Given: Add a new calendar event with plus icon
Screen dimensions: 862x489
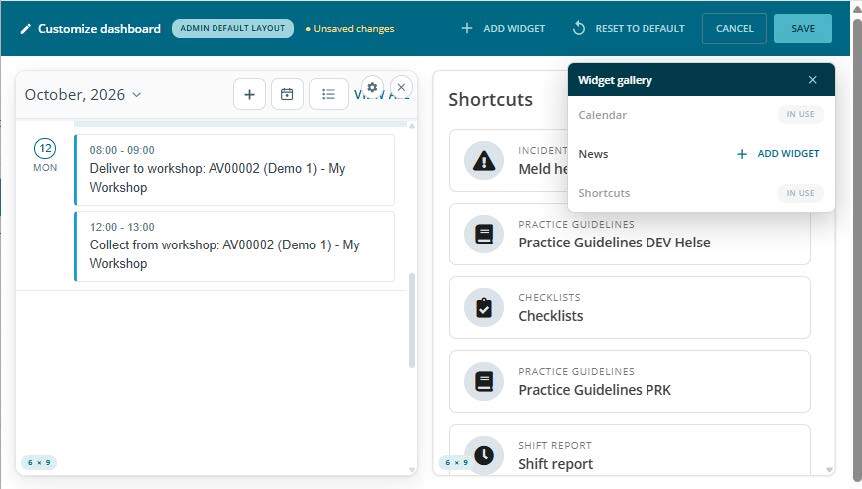Looking at the screenshot, I should pyautogui.click(x=250, y=95).
